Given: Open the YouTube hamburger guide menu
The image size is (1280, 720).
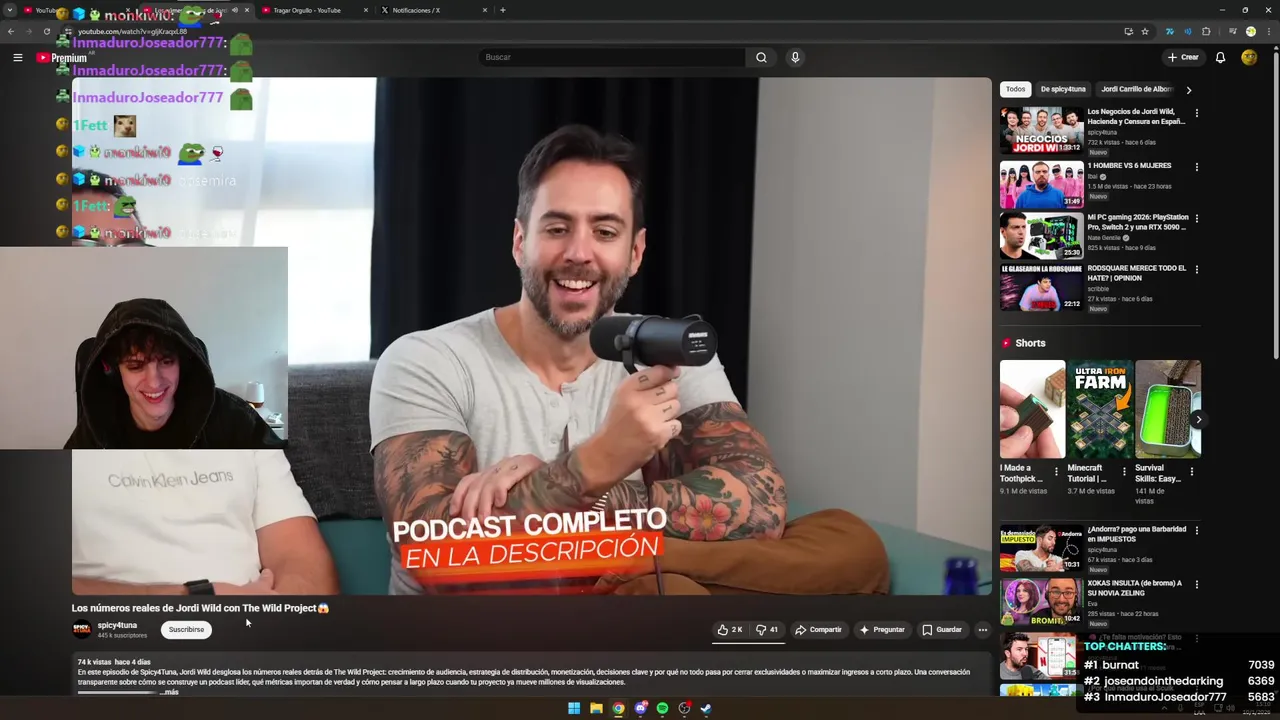Looking at the screenshot, I should click(x=17, y=57).
